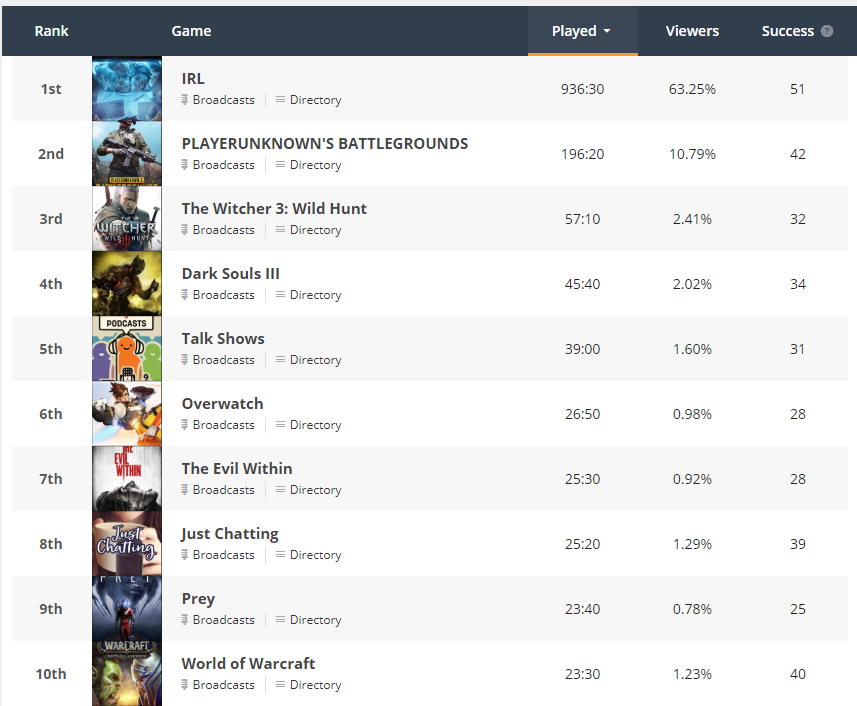The height and width of the screenshot is (706, 857).
Task: Open the Dark Souls III title link
Action: (x=230, y=274)
